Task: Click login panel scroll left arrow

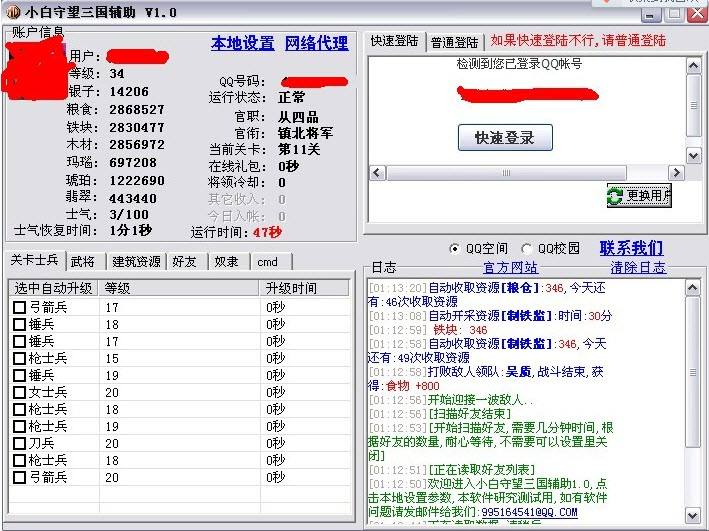Action: tap(378, 173)
